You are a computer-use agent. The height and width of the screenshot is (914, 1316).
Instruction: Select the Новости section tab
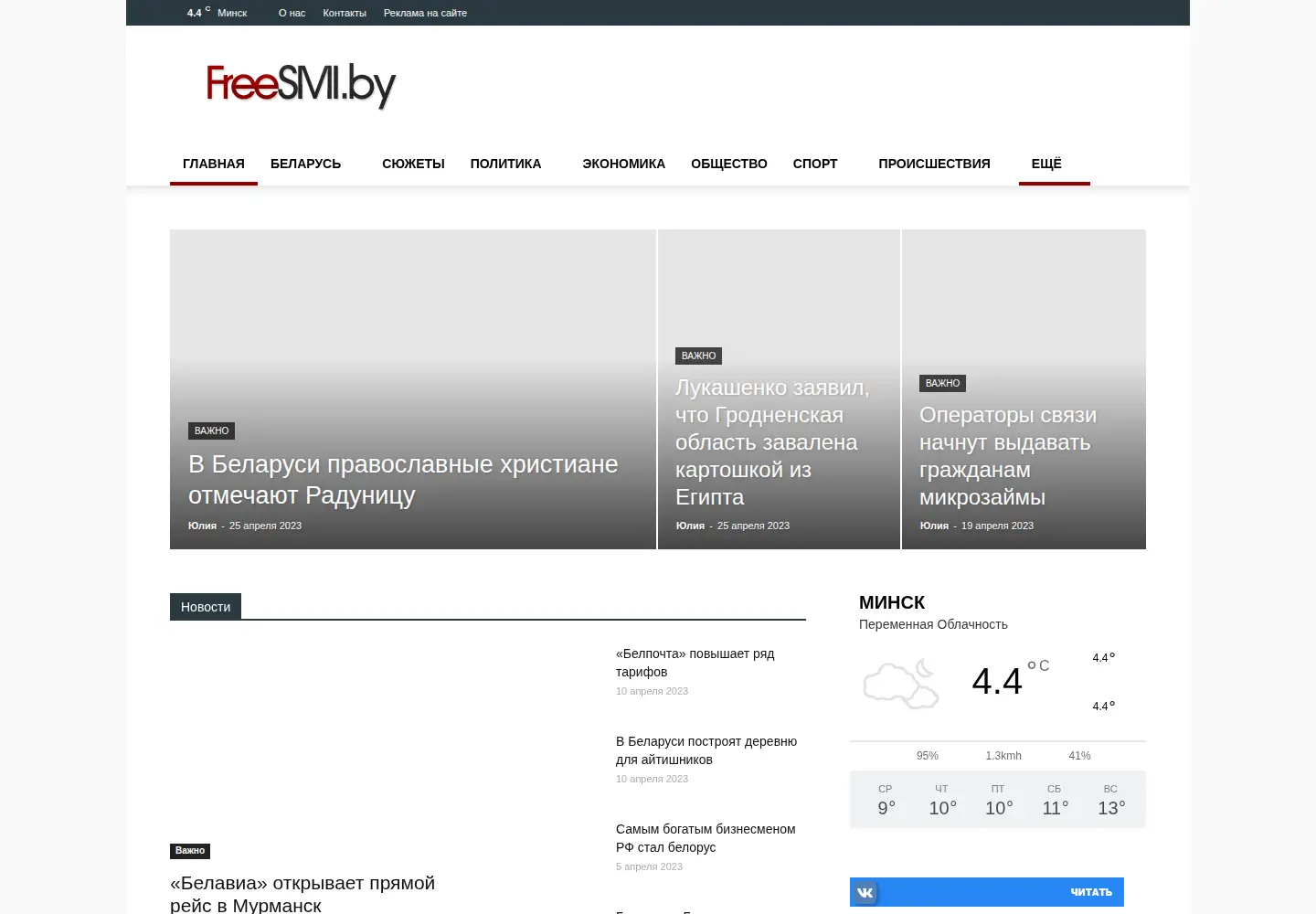point(206,607)
